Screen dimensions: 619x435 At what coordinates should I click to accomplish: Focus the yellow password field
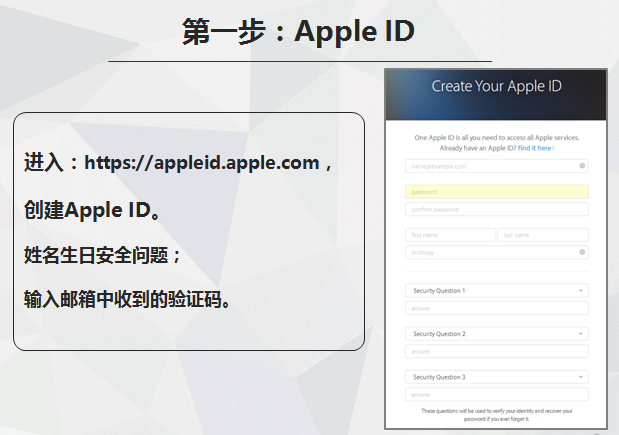497,192
